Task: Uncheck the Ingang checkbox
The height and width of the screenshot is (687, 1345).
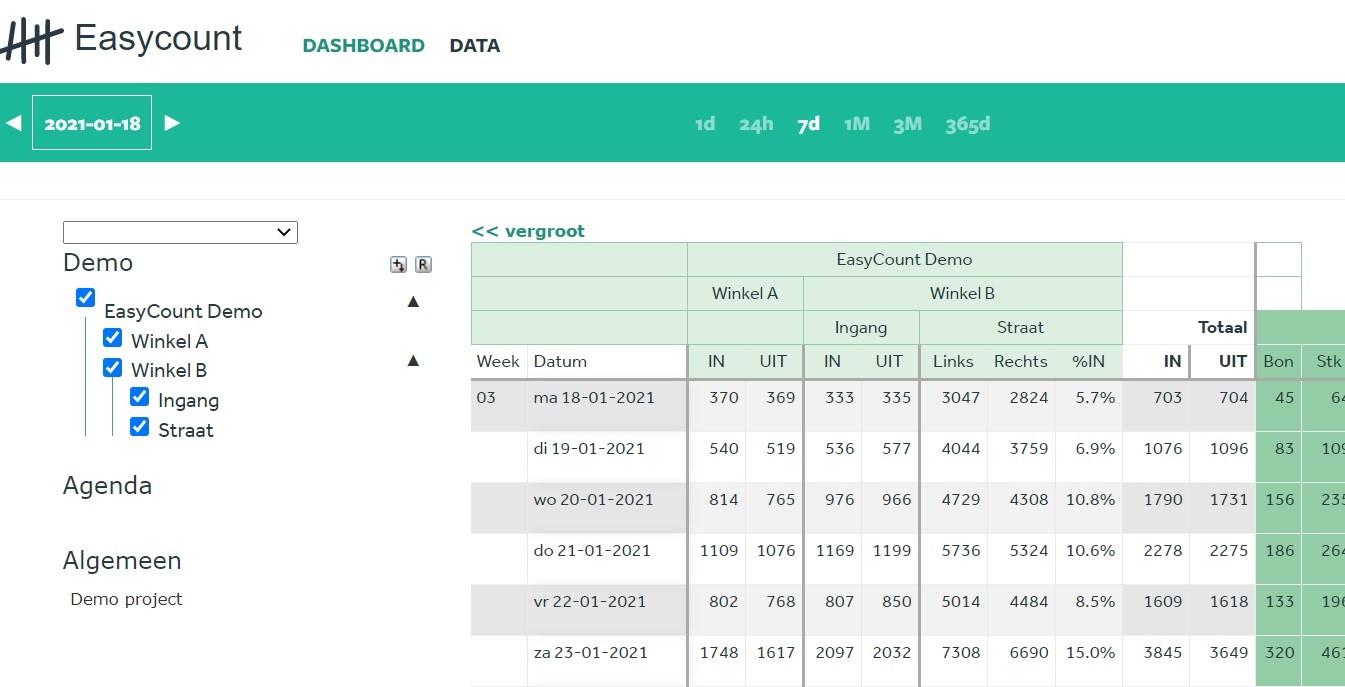Action: (x=139, y=397)
